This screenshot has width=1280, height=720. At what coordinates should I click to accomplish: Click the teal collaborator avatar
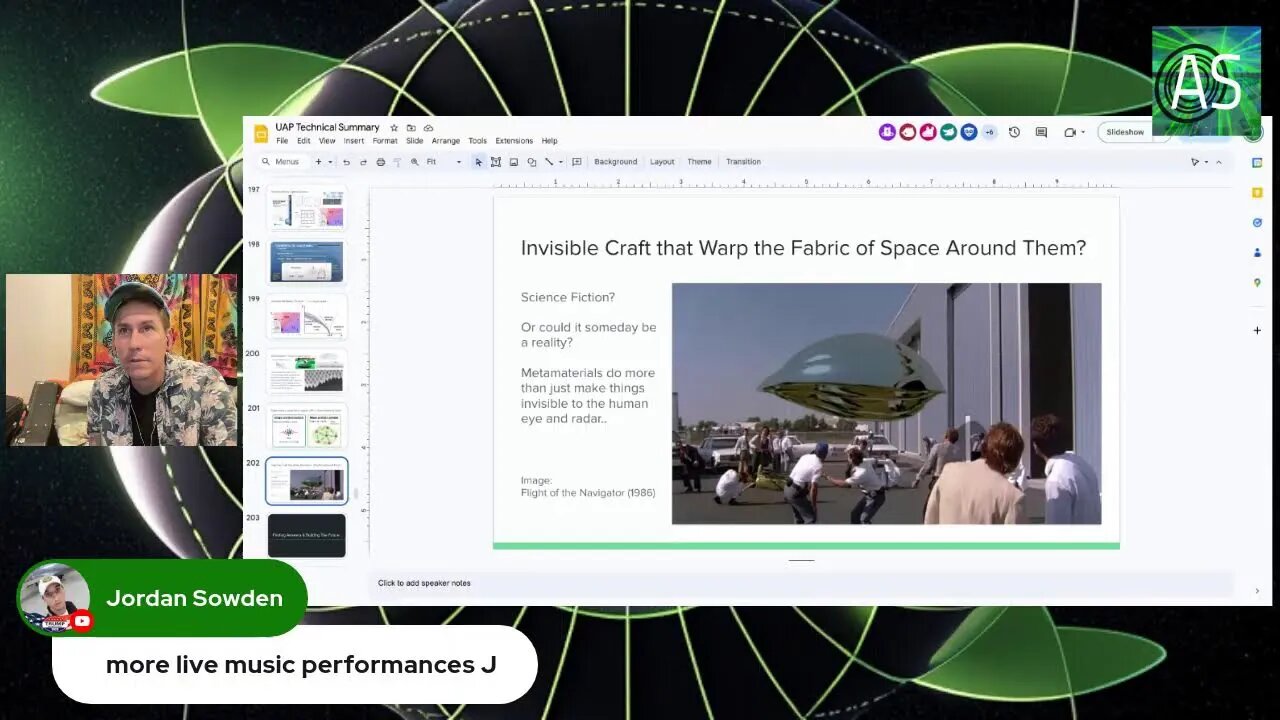pyautogui.click(x=948, y=132)
